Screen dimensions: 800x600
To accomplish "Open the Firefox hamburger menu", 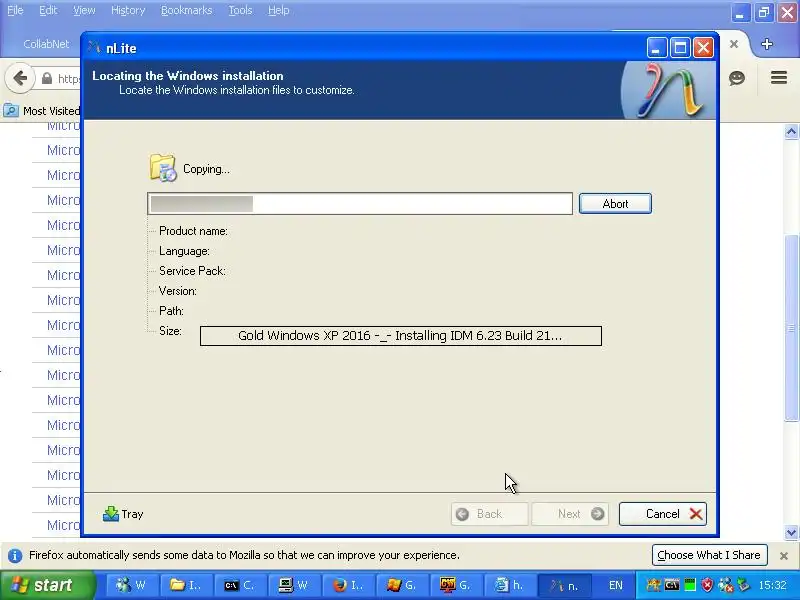I will coord(779,78).
